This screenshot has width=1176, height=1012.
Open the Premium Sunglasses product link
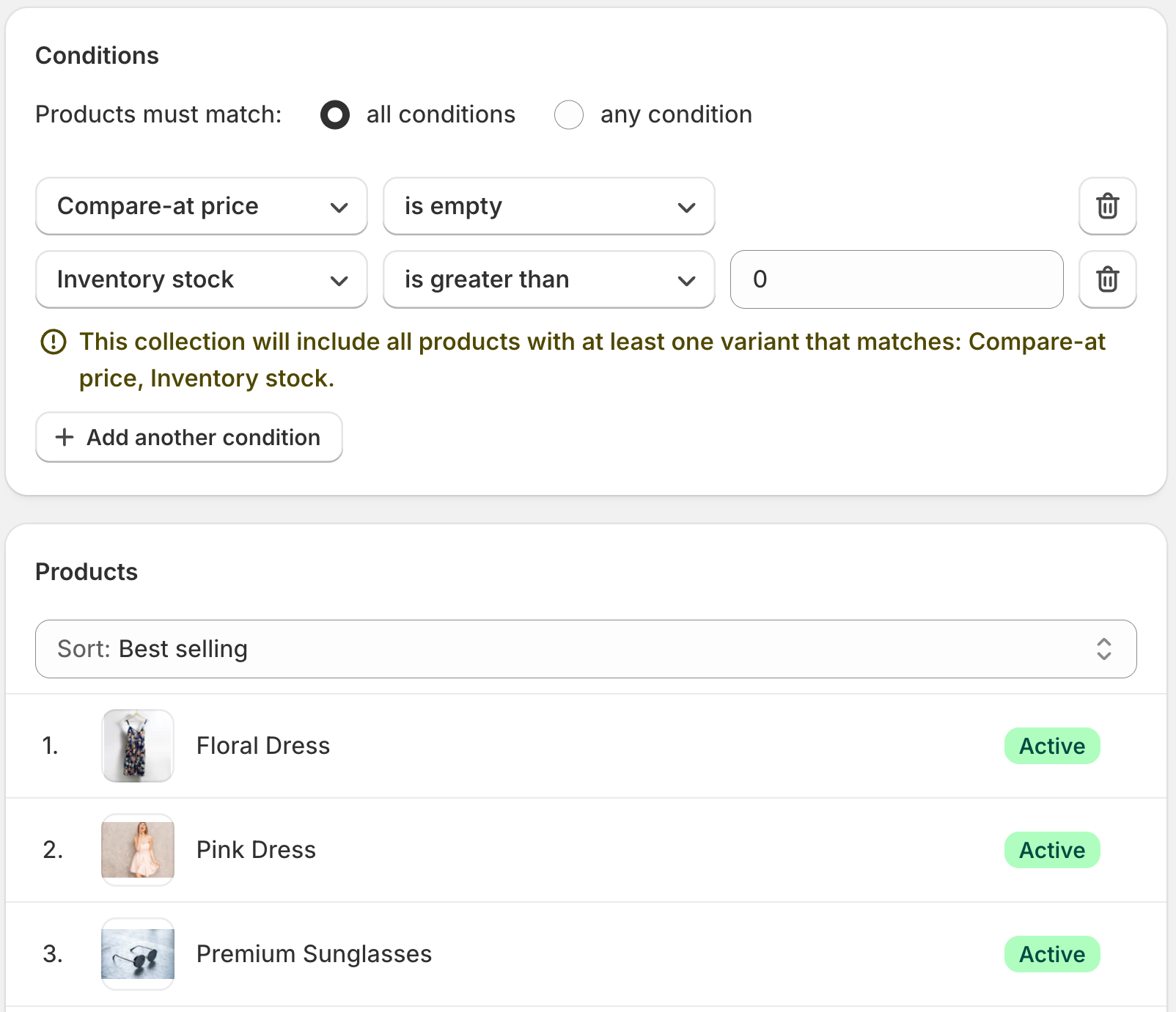tap(314, 954)
